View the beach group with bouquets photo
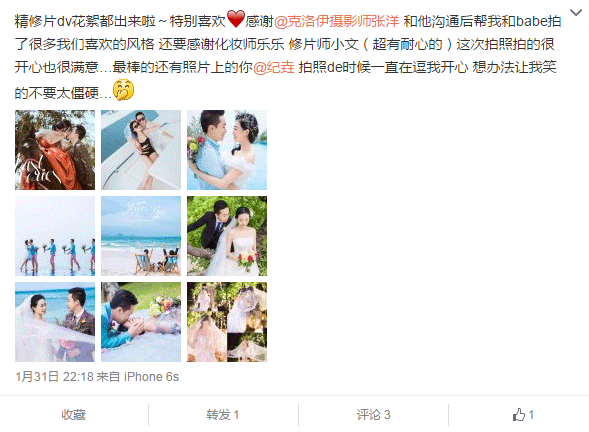Image resolution: width=589 pixels, height=432 pixels. pyautogui.click(x=55, y=236)
